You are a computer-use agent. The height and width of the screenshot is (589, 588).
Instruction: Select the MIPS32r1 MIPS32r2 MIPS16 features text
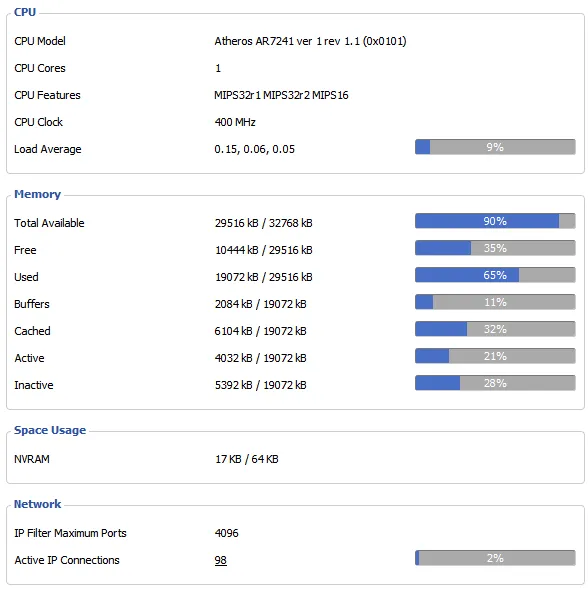coord(281,95)
